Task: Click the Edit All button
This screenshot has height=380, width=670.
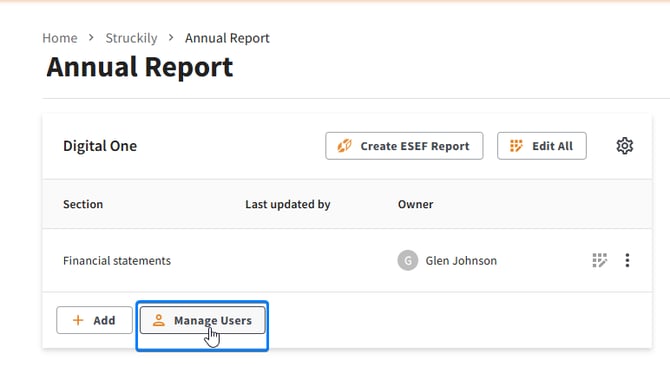Action: (x=542, y=146)
